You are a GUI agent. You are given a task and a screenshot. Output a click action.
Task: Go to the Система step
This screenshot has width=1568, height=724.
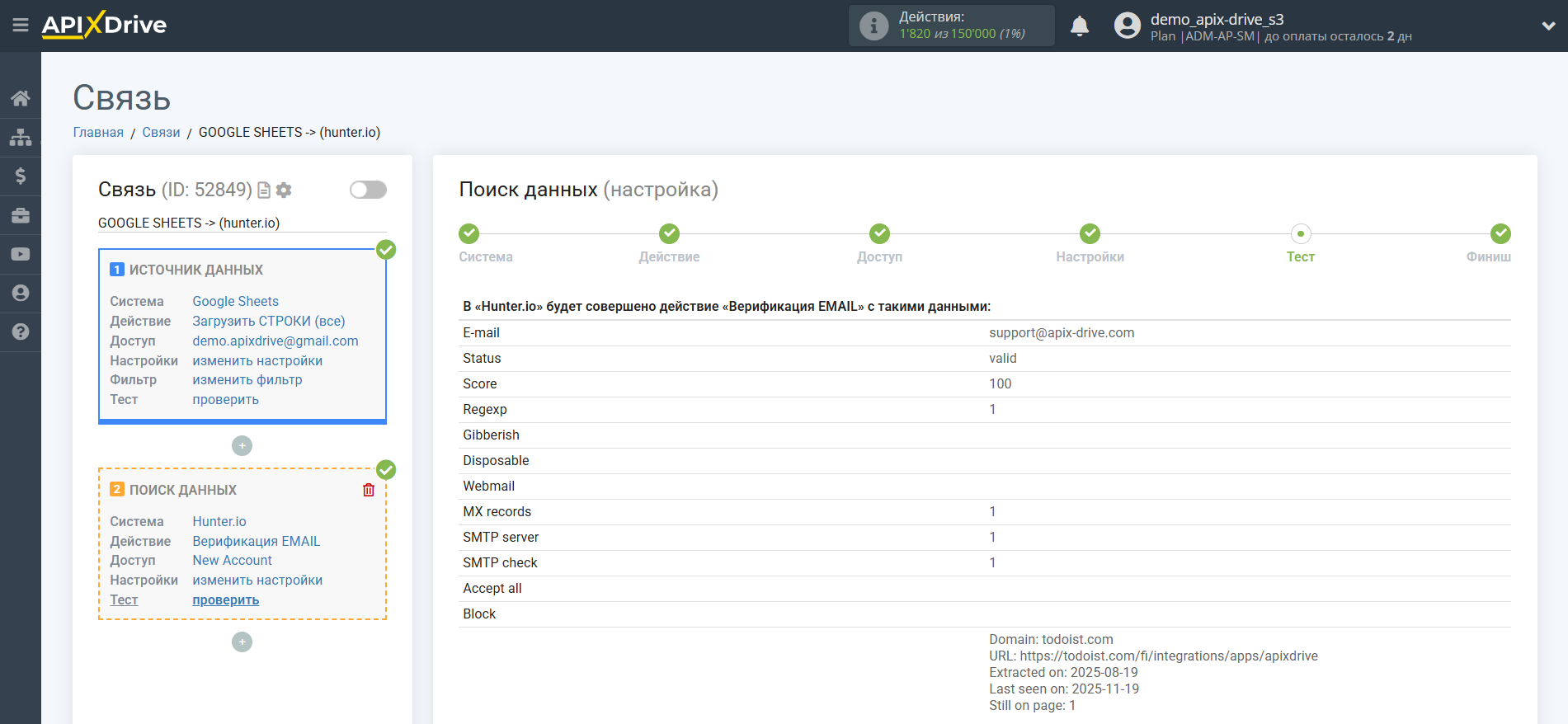click(x=469, y=233)
